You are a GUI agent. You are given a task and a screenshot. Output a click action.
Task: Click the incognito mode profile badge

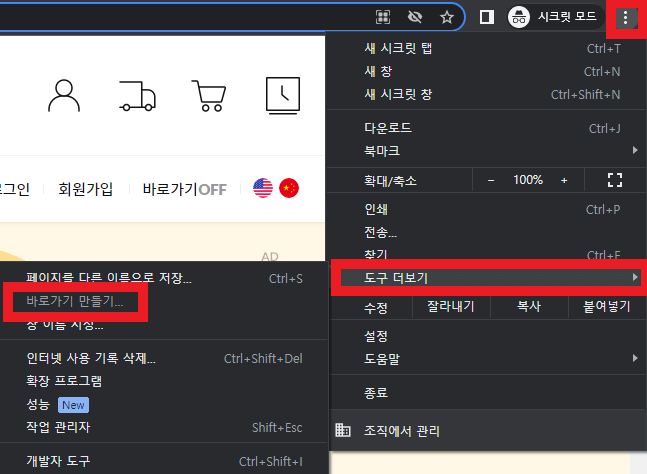555,17
